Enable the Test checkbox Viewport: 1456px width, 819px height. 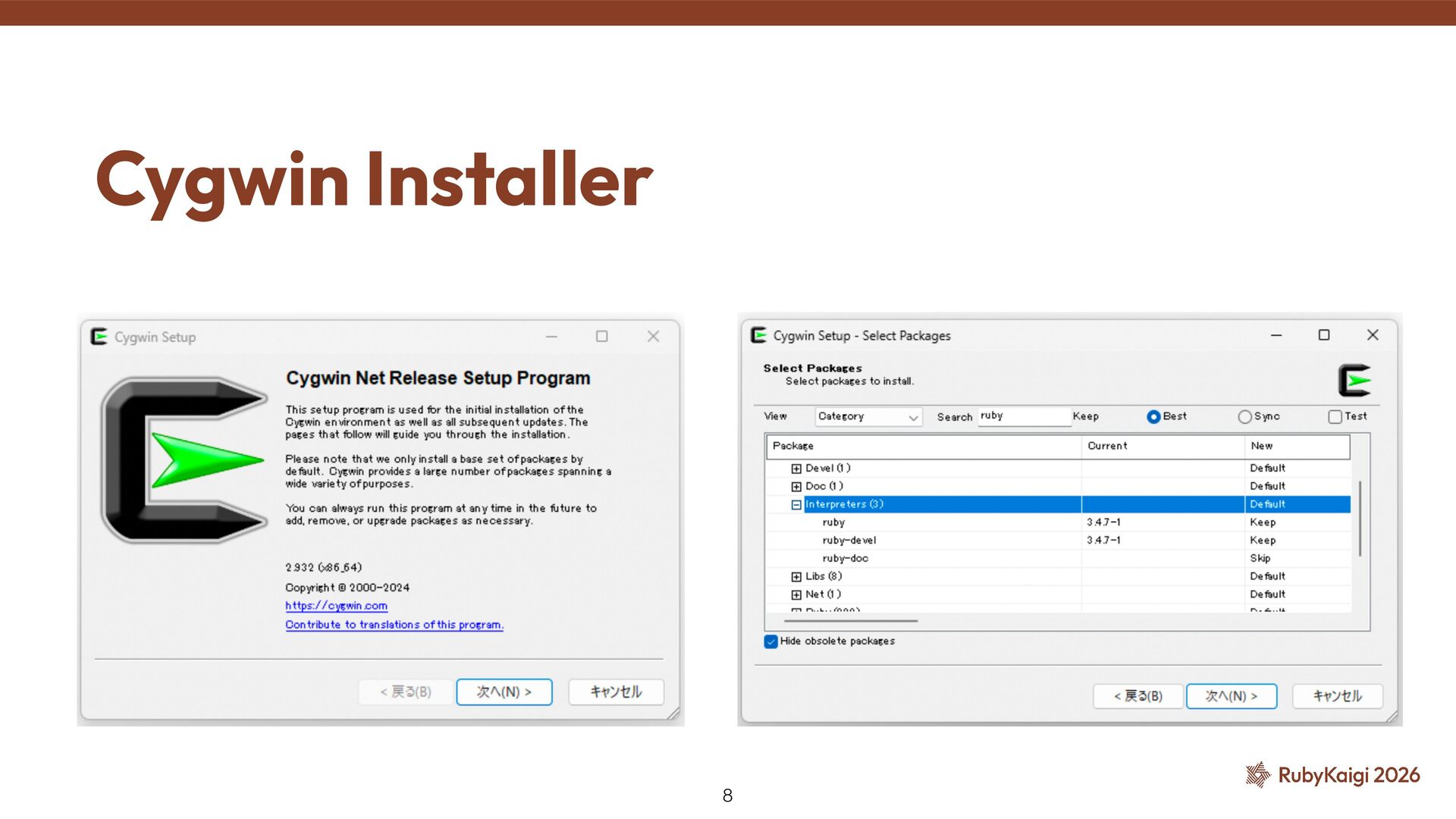[1335, 416]
